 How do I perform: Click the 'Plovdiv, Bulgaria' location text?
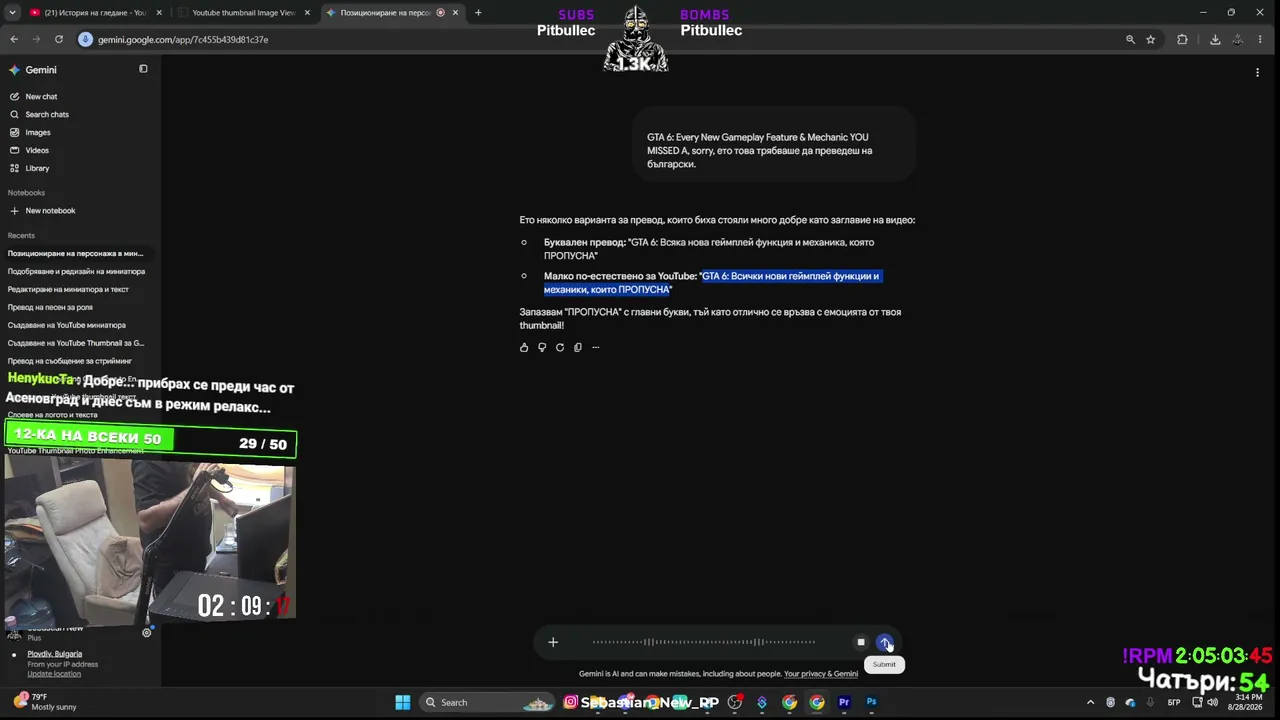[55, 654]
